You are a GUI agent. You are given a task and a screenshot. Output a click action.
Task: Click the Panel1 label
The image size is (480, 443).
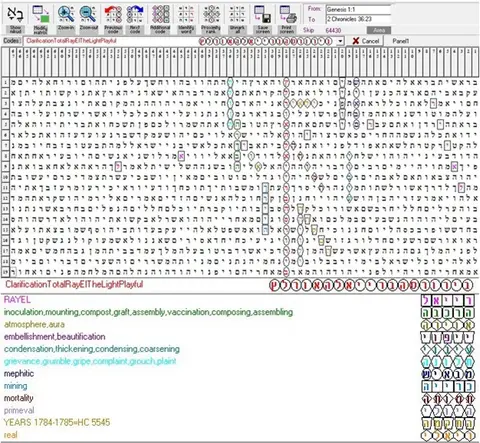click(x=400, y=41)
